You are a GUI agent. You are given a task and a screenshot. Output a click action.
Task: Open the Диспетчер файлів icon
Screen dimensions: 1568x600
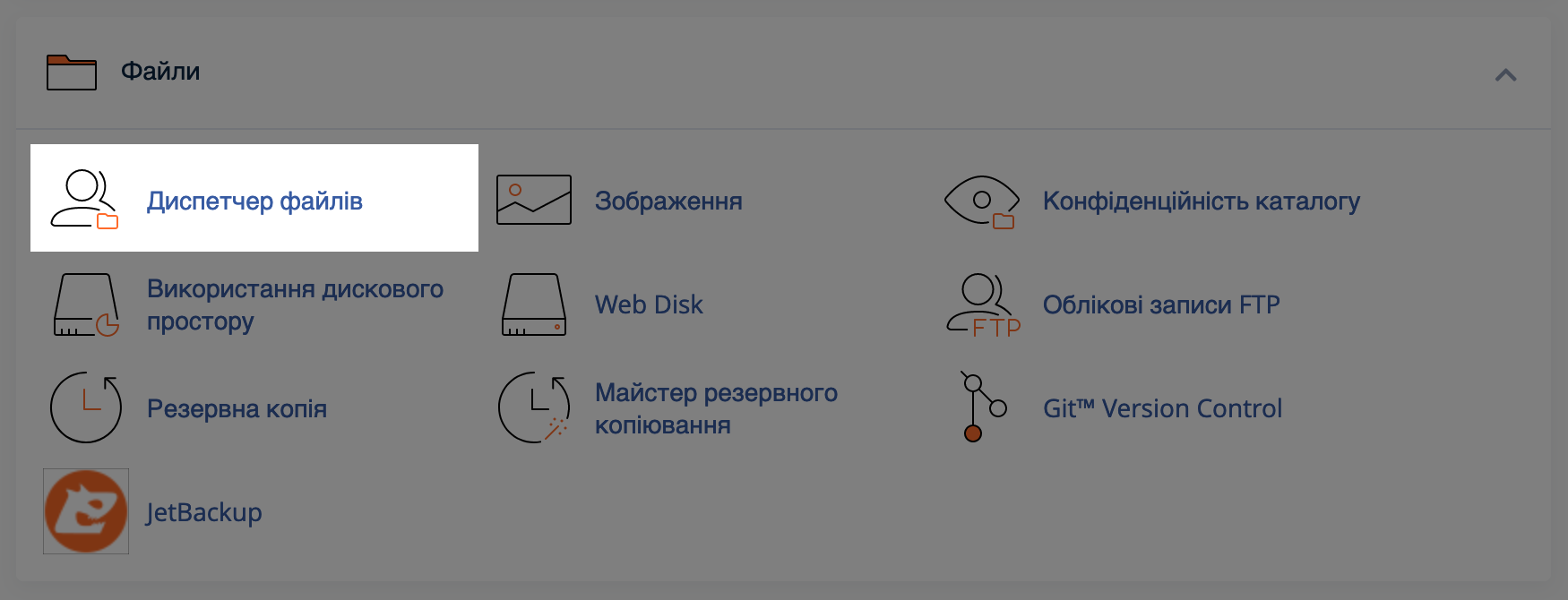tap(85, 199)
